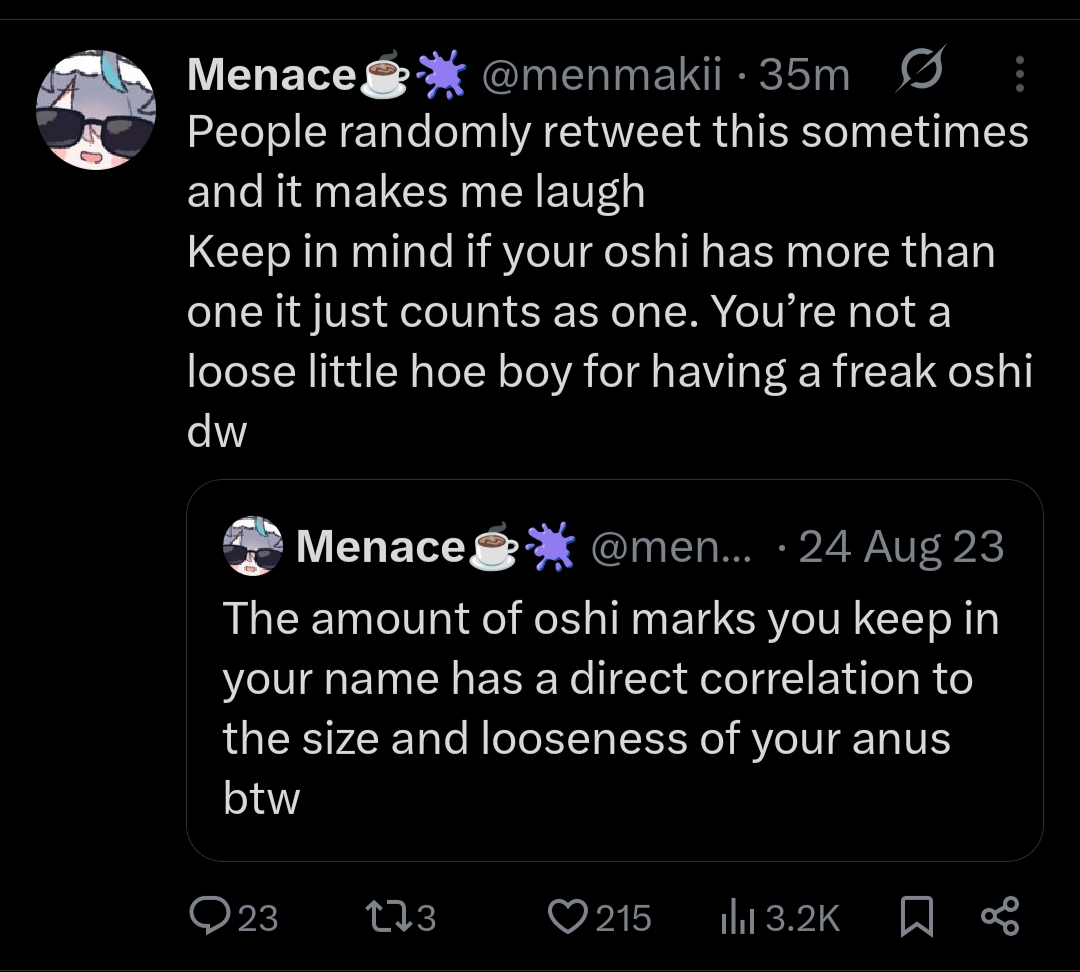Click the slashed-circle icon beside the timestamp
Screen dimensions: 1080x972
pos(920,74)
